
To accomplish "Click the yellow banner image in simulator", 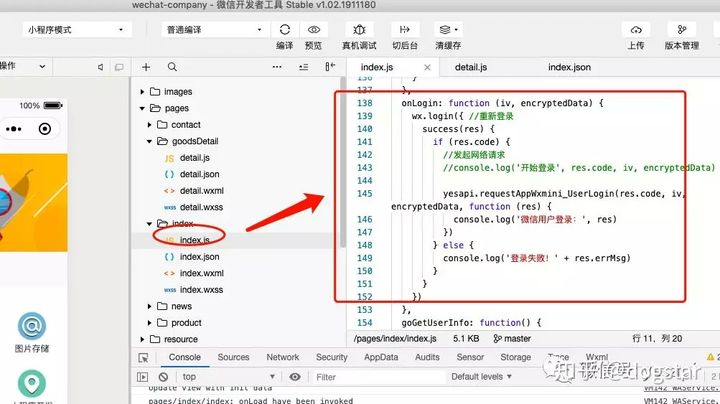I will coord(34,202).
